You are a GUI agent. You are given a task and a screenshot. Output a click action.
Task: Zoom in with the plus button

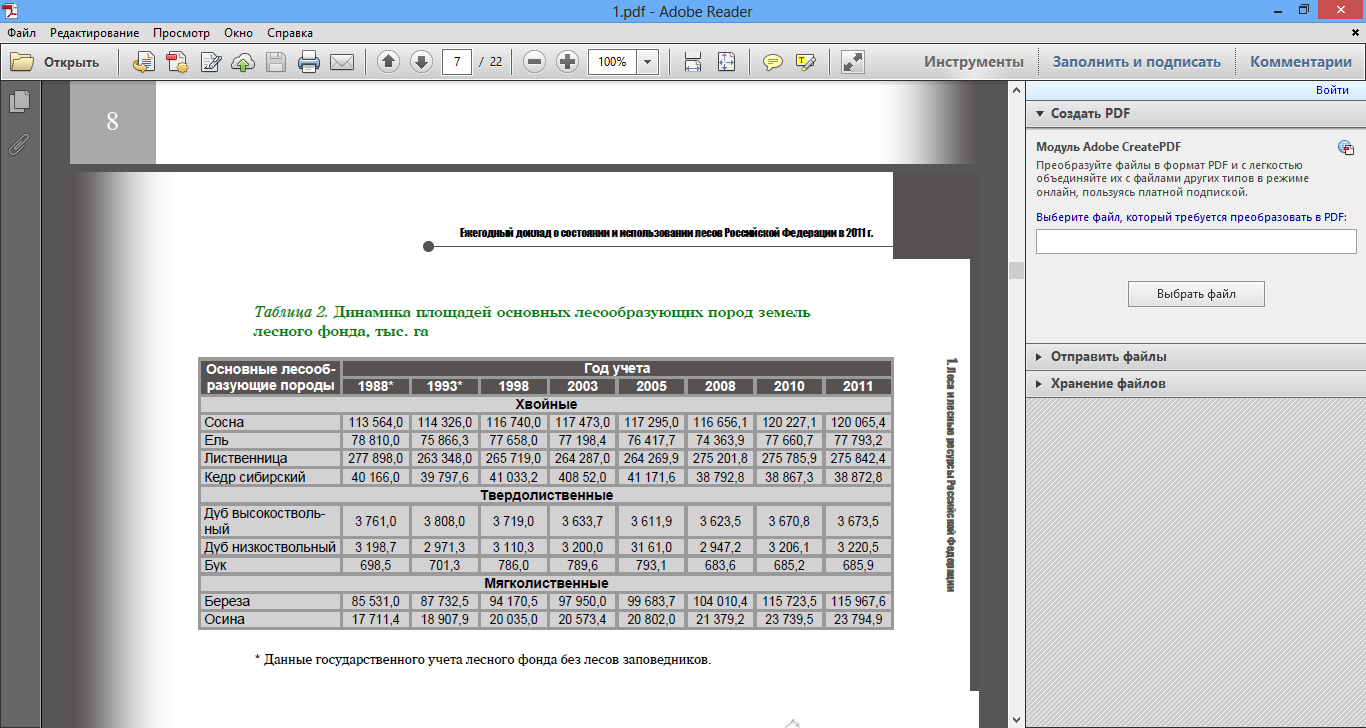coord(567,62)
